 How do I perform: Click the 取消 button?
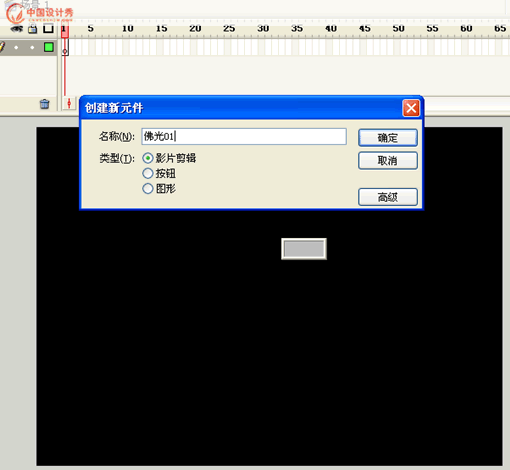pos(388,161)
